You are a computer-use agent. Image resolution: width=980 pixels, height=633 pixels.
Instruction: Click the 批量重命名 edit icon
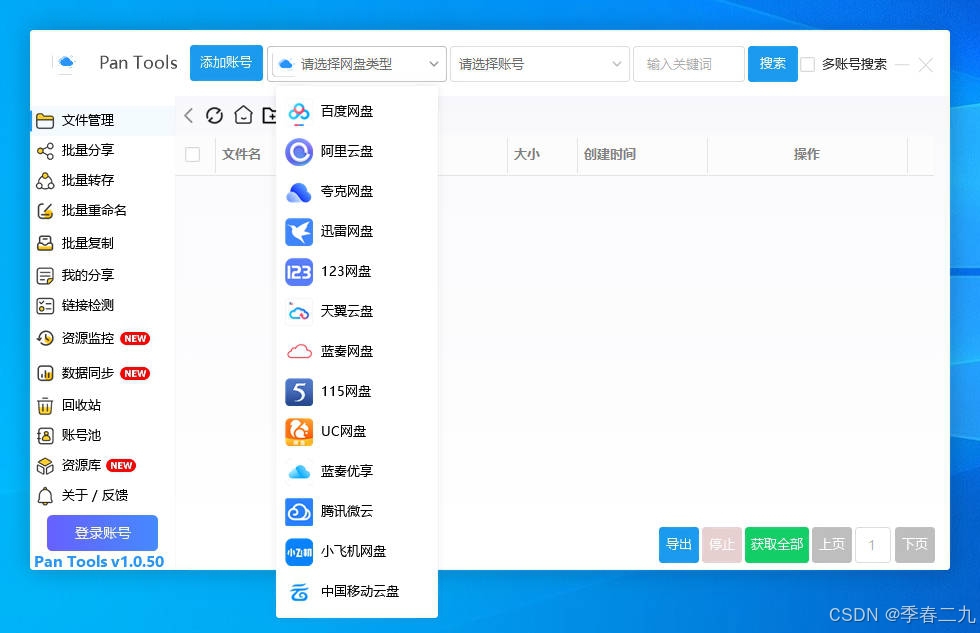(45, 211)
